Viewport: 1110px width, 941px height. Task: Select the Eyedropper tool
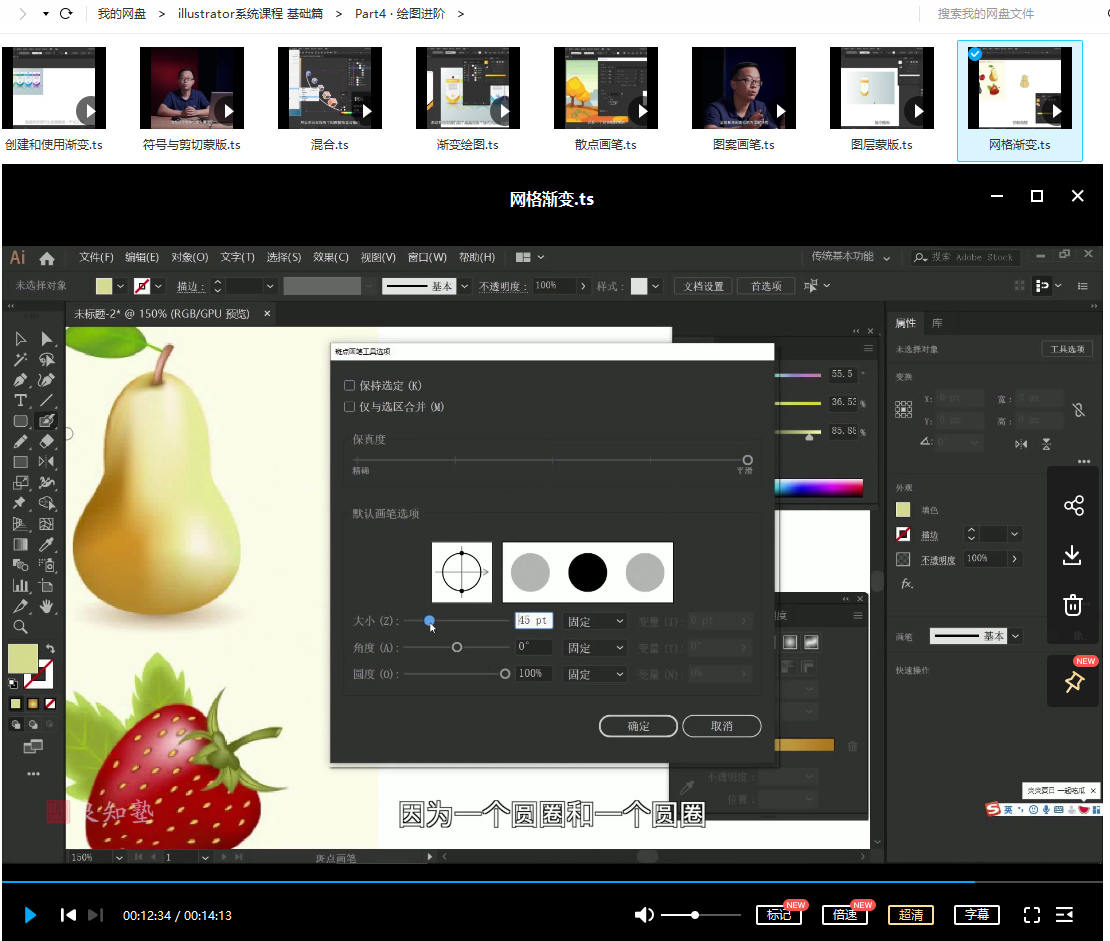pos(46,545)
